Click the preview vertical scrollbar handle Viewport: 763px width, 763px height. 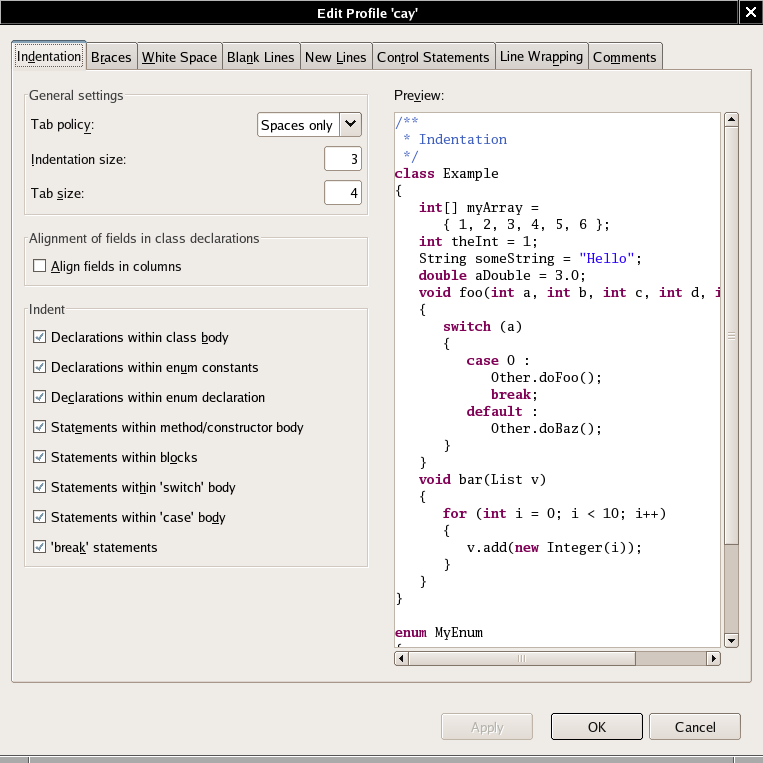click(x=731, y=336)
